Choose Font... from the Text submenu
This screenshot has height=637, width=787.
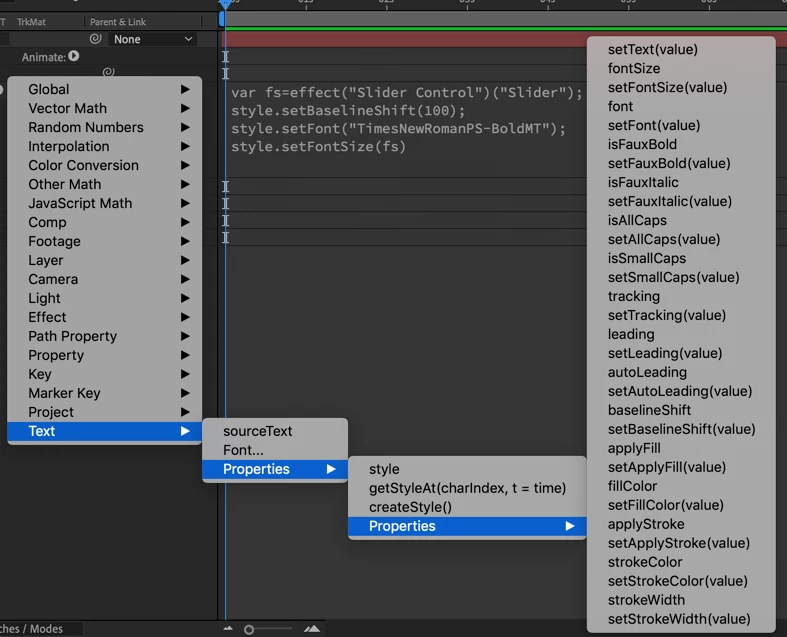[275, 450]
